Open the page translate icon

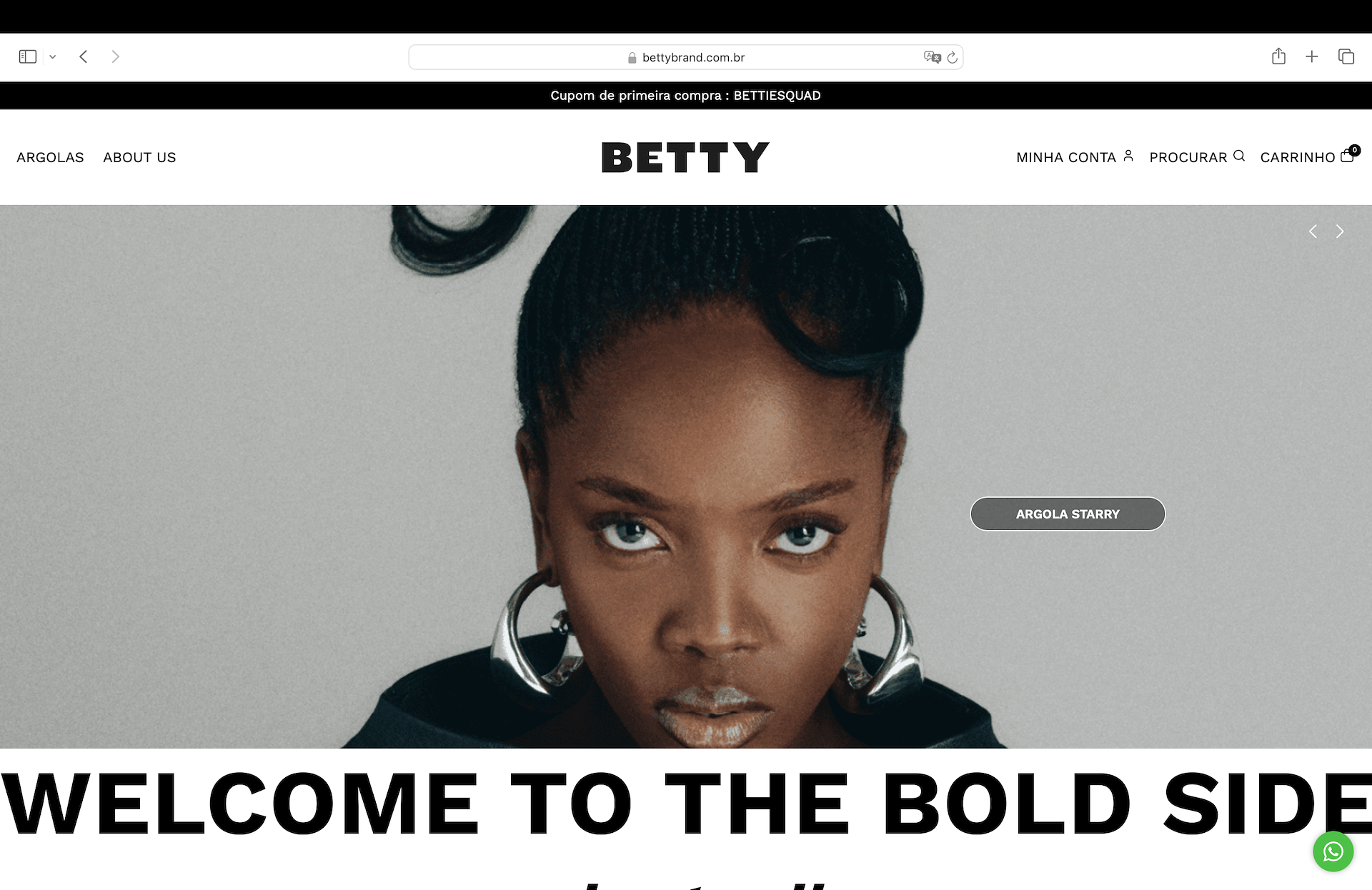pyautogui.click(x=932, y=57)
